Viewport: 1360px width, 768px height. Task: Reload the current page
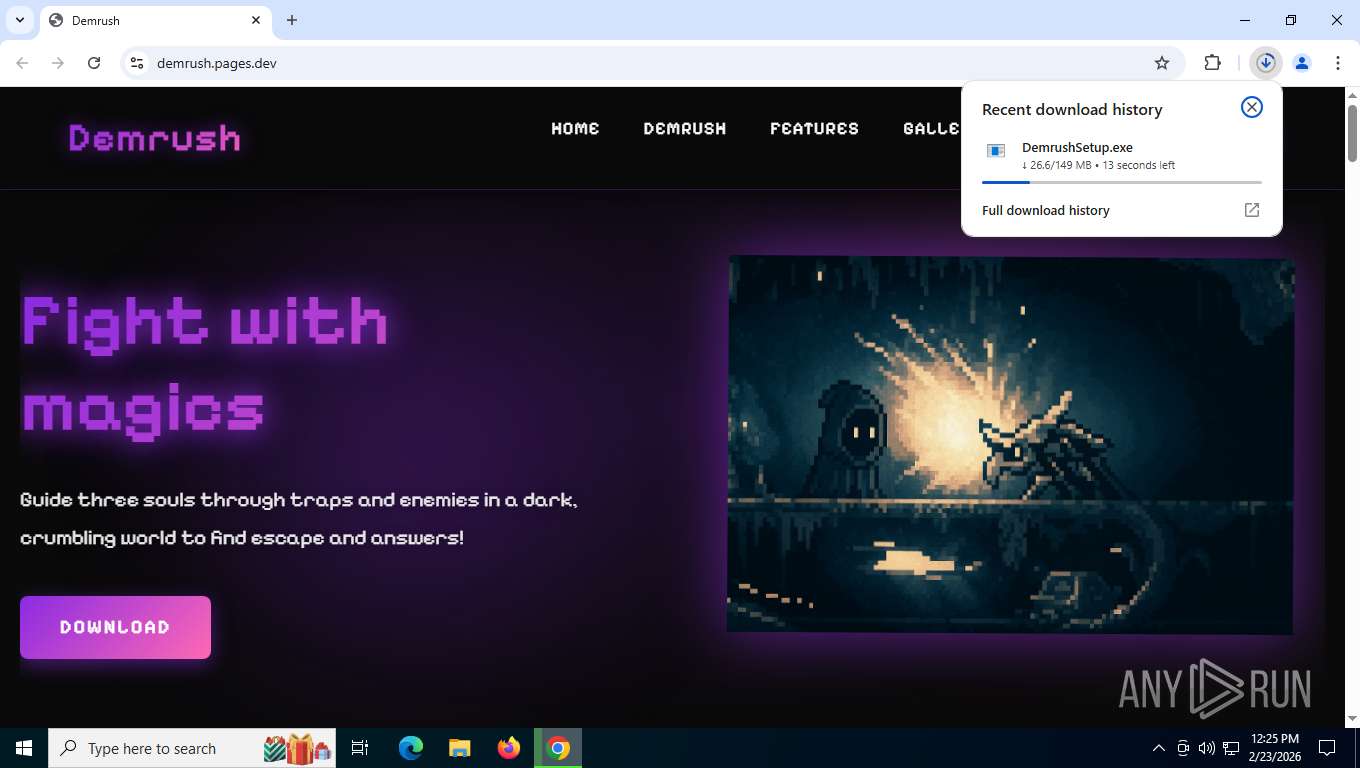tap(94, 63)
